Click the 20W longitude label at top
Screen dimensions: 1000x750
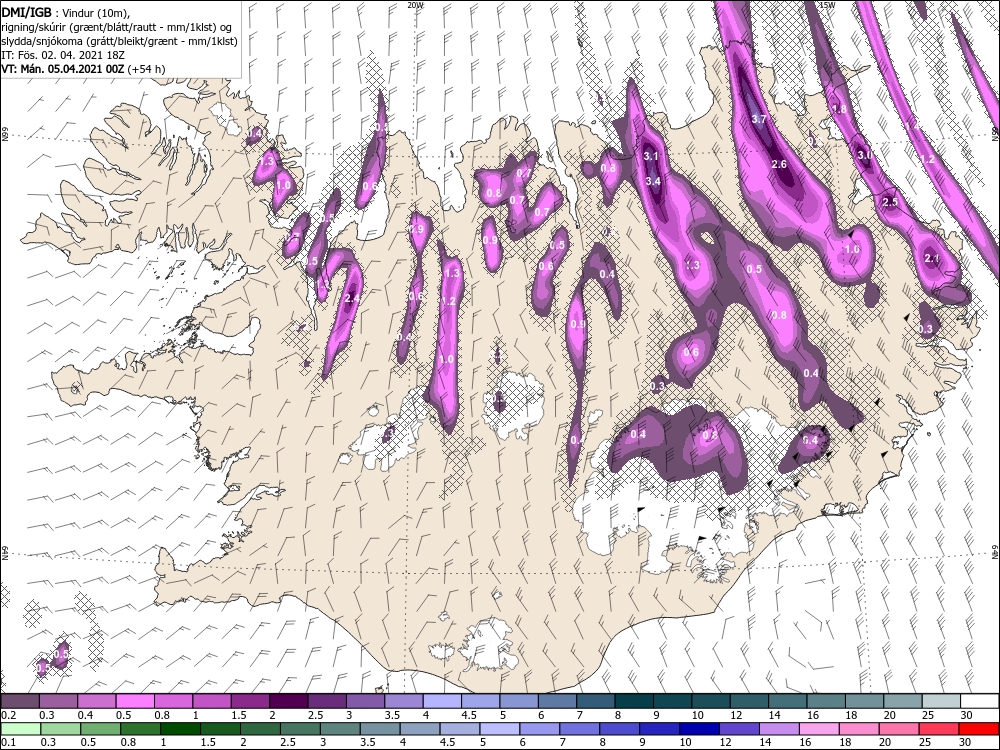coord(415,4)
